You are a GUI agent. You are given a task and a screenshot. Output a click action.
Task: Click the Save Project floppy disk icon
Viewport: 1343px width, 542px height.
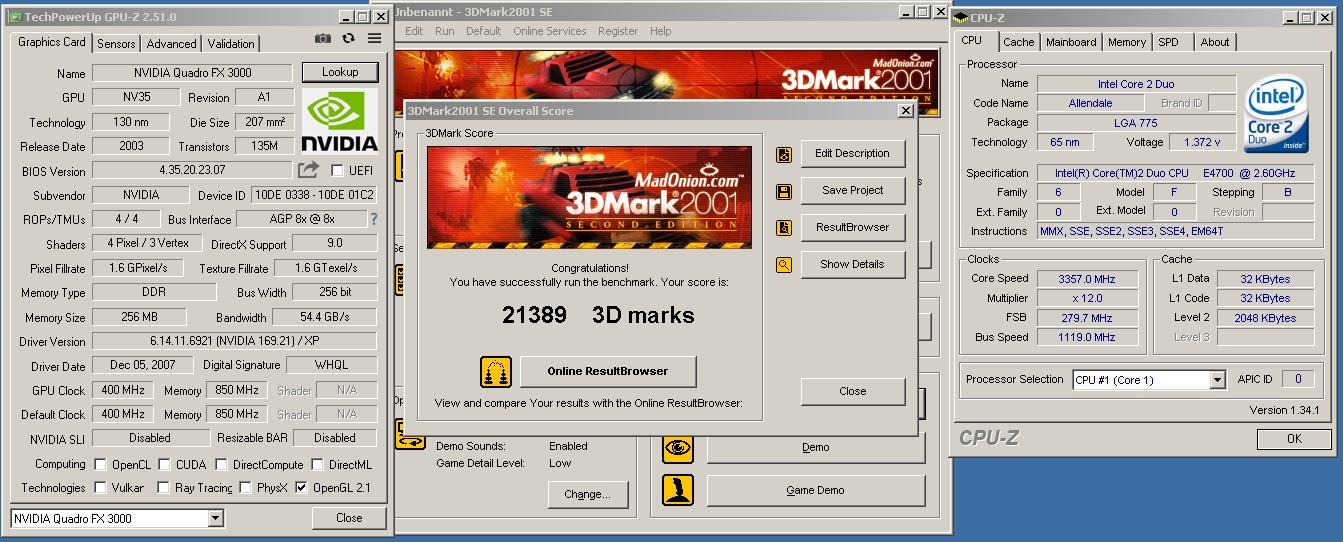click(x=784, y=191)
